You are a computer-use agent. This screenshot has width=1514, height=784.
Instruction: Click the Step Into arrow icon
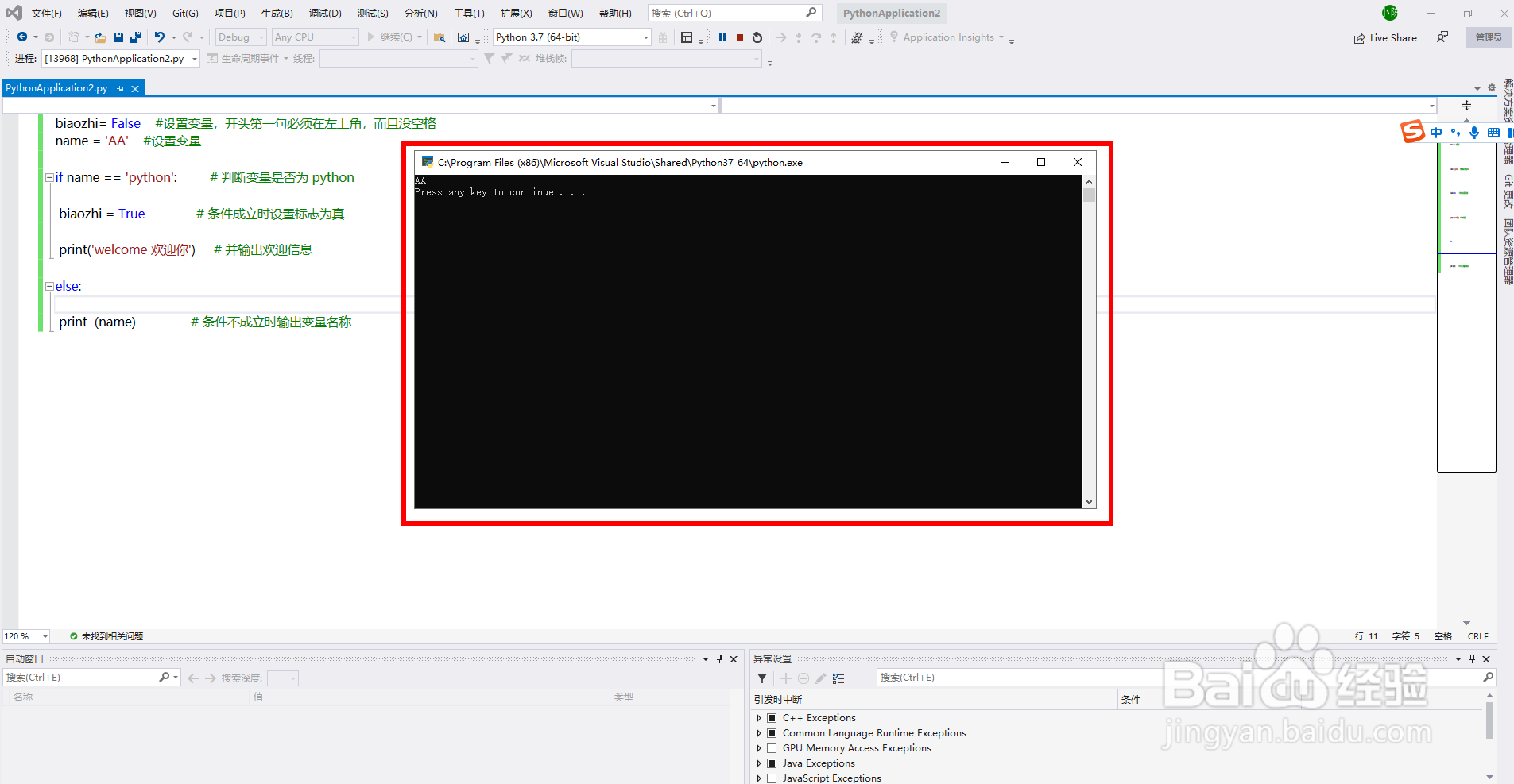pyautogui.click(x=799, y=37)
